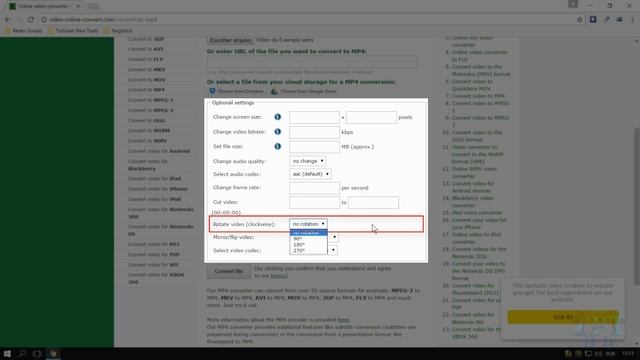Open Convert to WEBM sidebar link
This screenshot has height=360, width=640.
[149, 131]
